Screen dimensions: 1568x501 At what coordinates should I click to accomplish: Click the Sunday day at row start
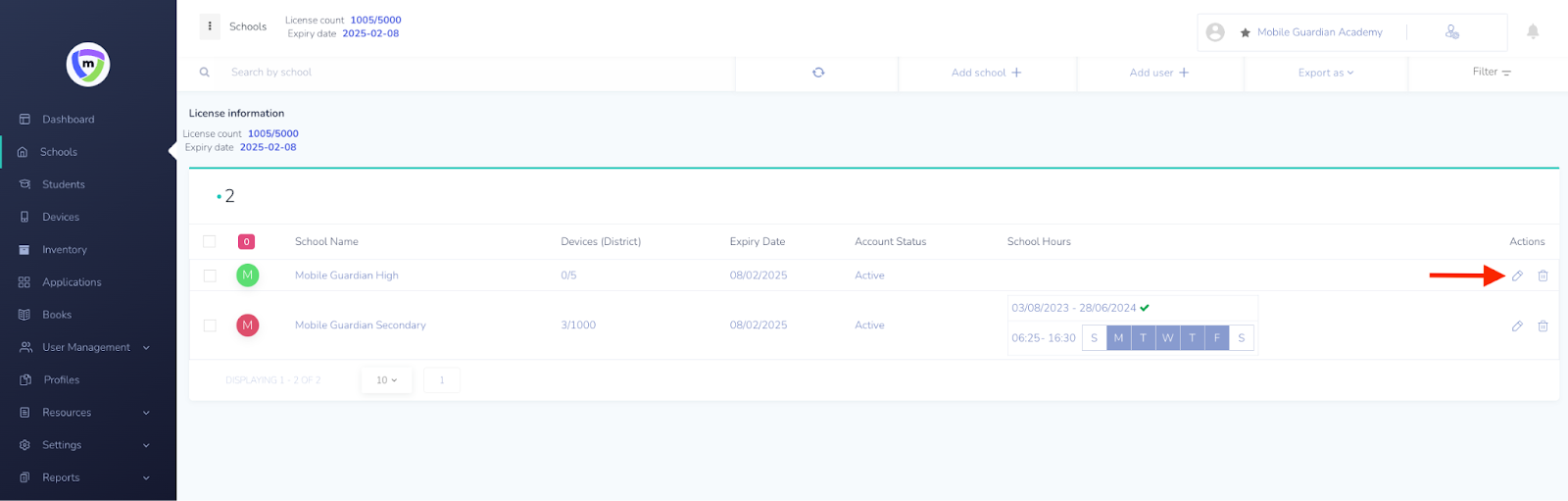pyautogui.click(x=1095, y=338)
